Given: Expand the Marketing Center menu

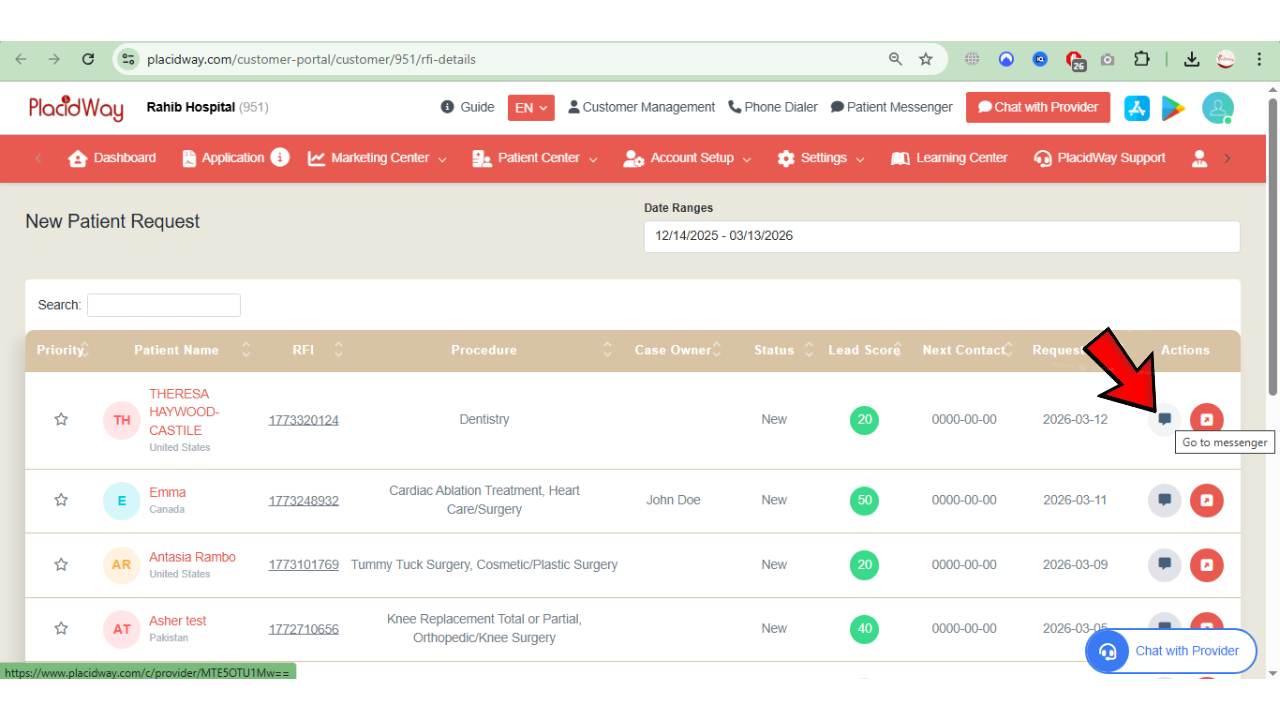Looking at the screenshot, I should [378, 158].
